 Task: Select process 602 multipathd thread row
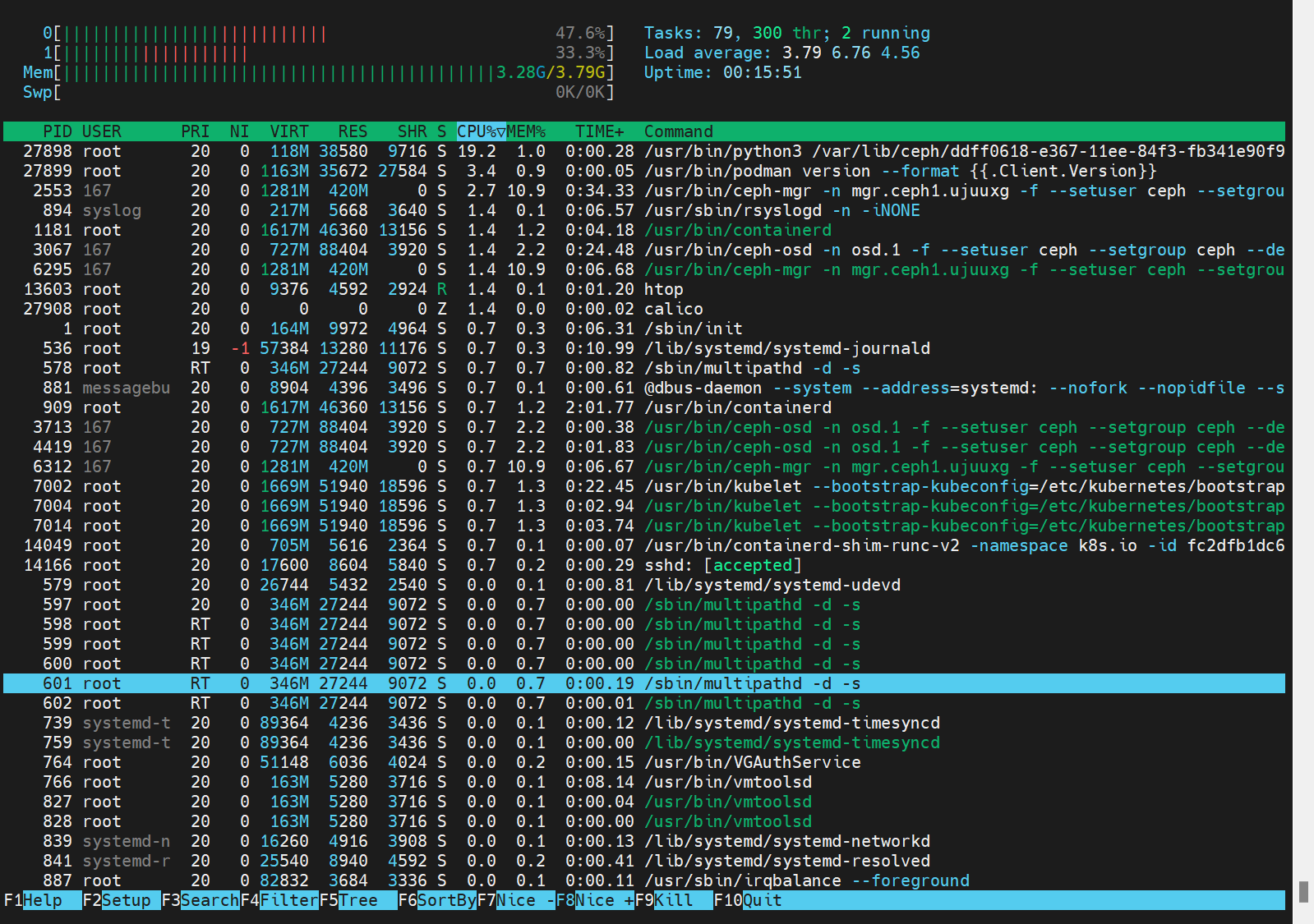point(644,703)
